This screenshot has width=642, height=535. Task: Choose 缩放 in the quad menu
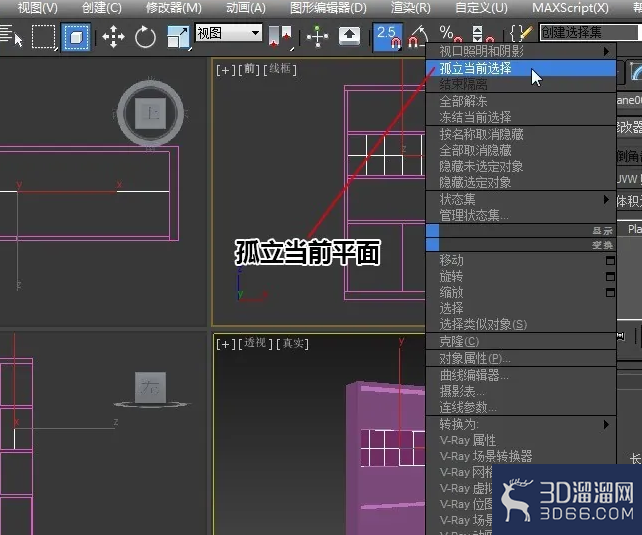coord(452,292)
